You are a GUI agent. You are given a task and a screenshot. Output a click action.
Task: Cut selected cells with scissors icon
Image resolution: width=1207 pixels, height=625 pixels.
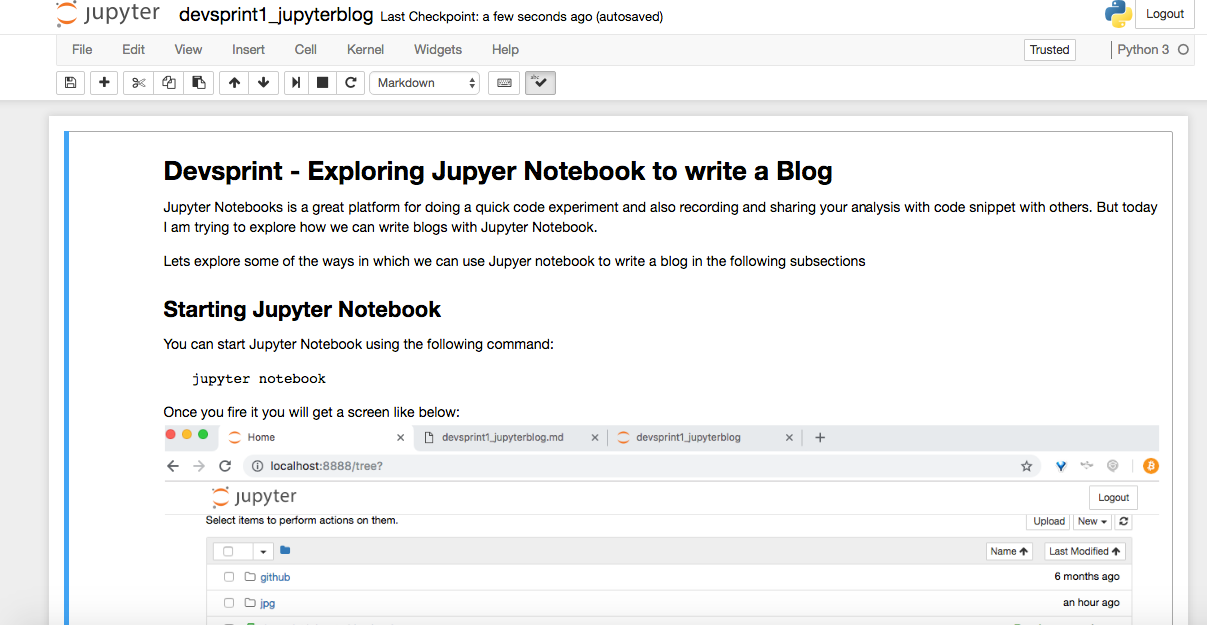[138, 83]
